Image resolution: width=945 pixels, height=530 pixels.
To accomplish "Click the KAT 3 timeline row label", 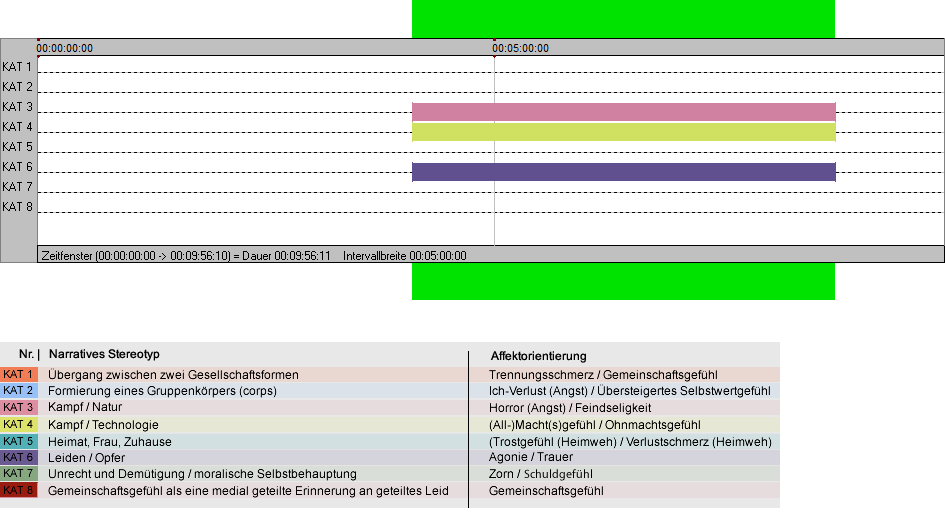I will pos(17,107).
